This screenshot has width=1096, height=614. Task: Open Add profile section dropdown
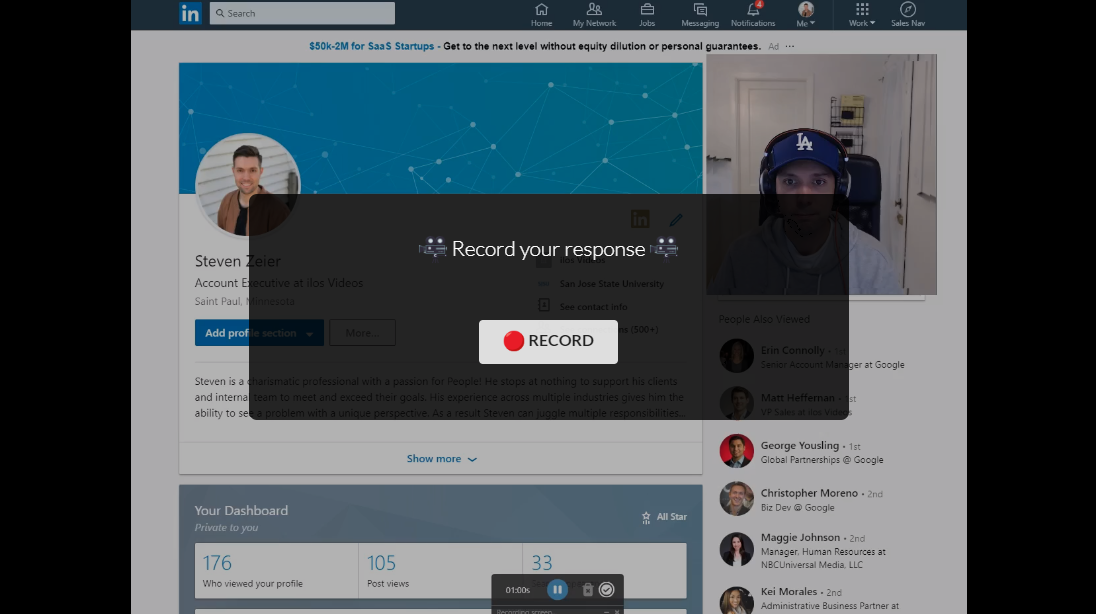click(259, 333)
